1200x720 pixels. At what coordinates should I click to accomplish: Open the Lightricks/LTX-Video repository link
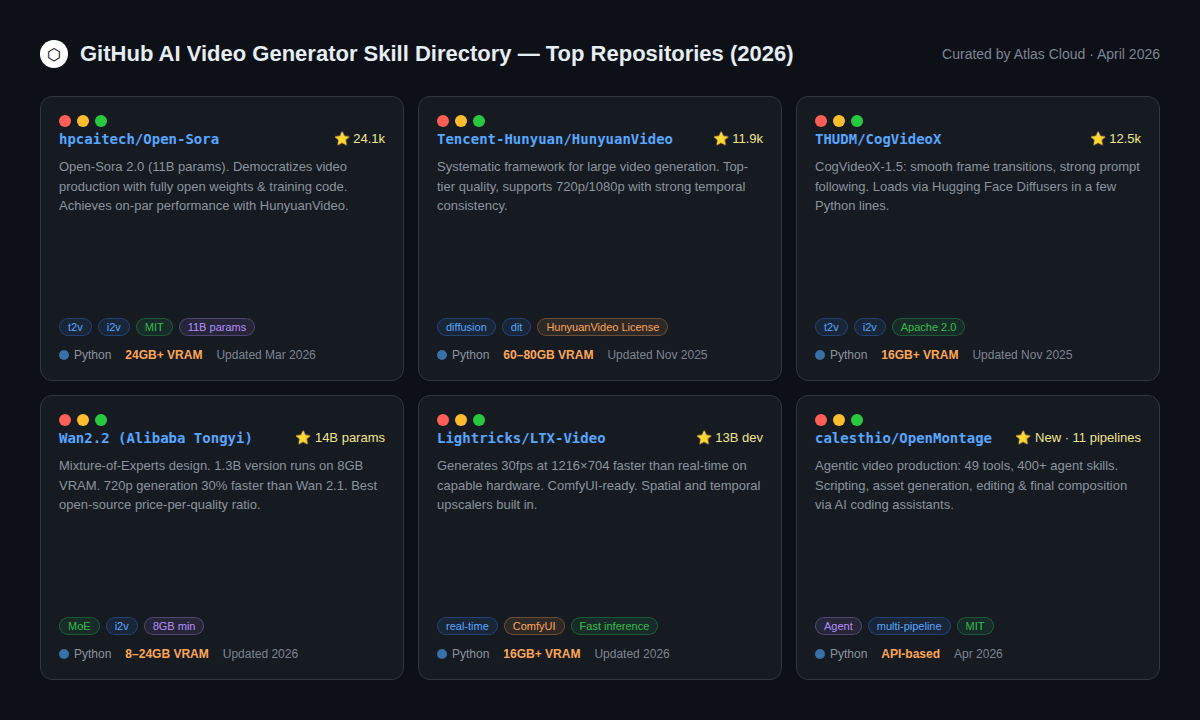click(x=521, y=437)
